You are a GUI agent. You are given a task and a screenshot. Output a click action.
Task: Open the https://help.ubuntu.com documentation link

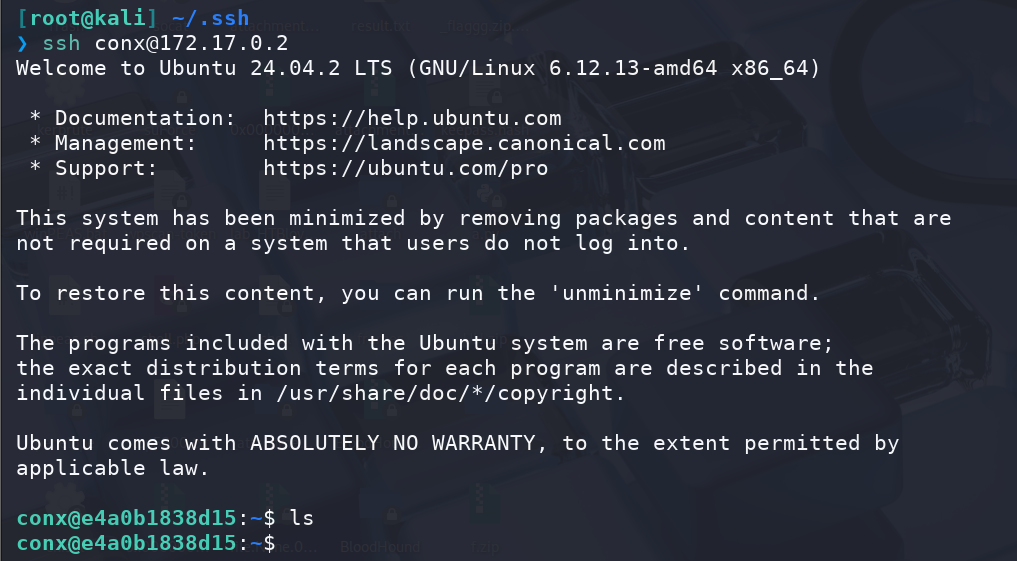tap(412, 118)
